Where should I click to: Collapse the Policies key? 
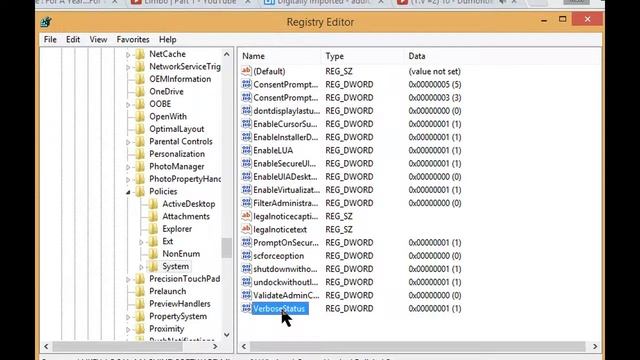pos(128,192)
